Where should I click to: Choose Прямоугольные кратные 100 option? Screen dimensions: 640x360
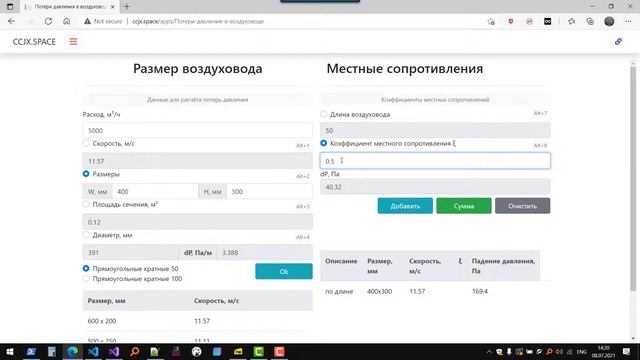[x=86, y=279]
